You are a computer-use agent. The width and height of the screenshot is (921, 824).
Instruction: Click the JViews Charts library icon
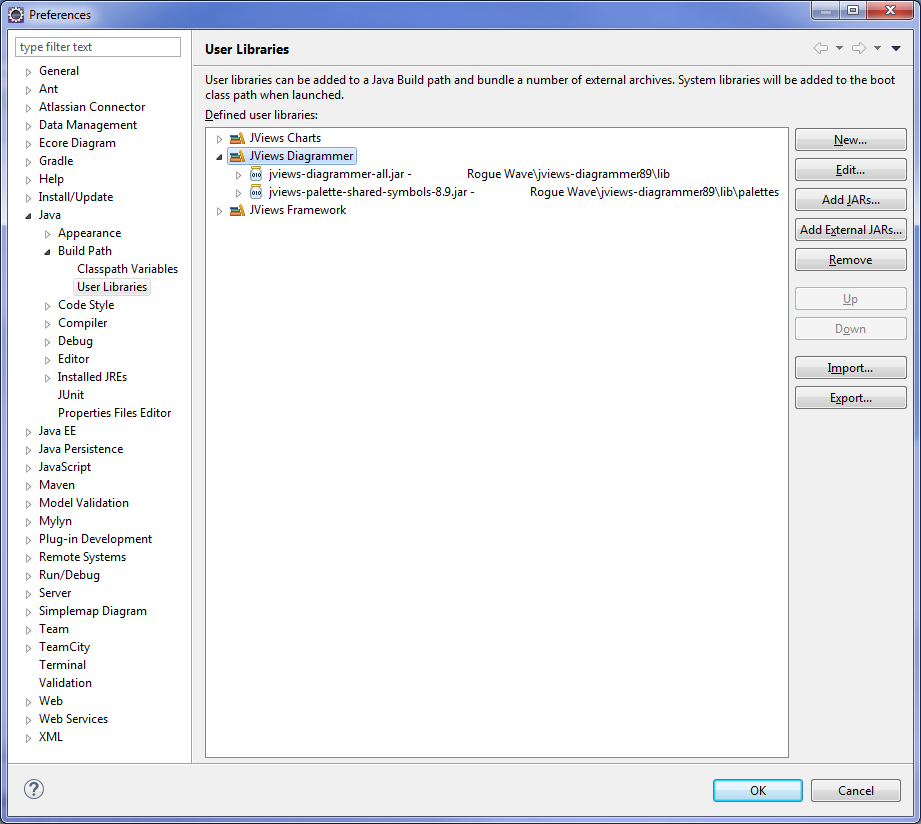point(237,138)
